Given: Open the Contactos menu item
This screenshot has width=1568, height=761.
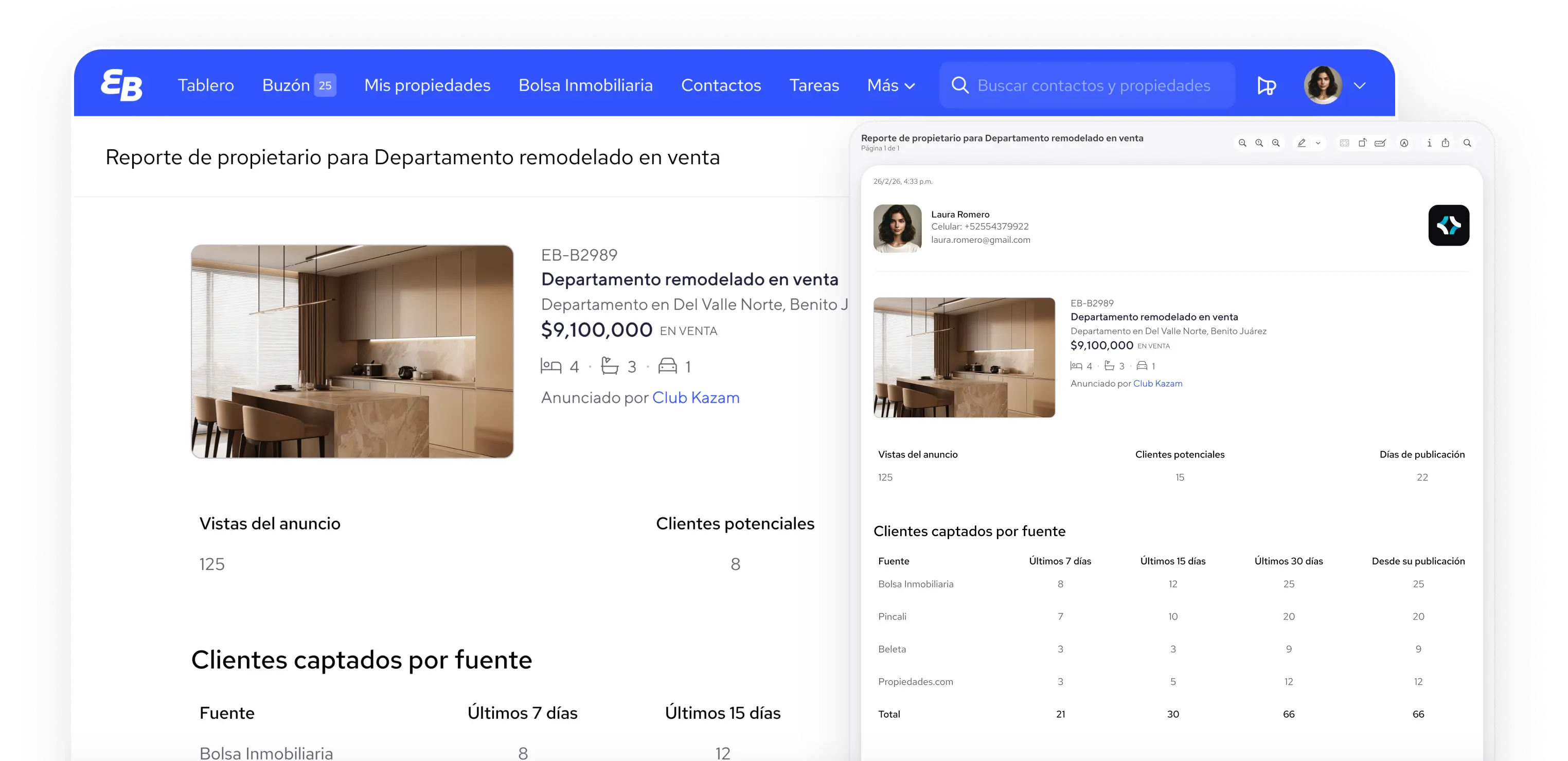Looking at the screenshot, I should [x=721, y=85].
